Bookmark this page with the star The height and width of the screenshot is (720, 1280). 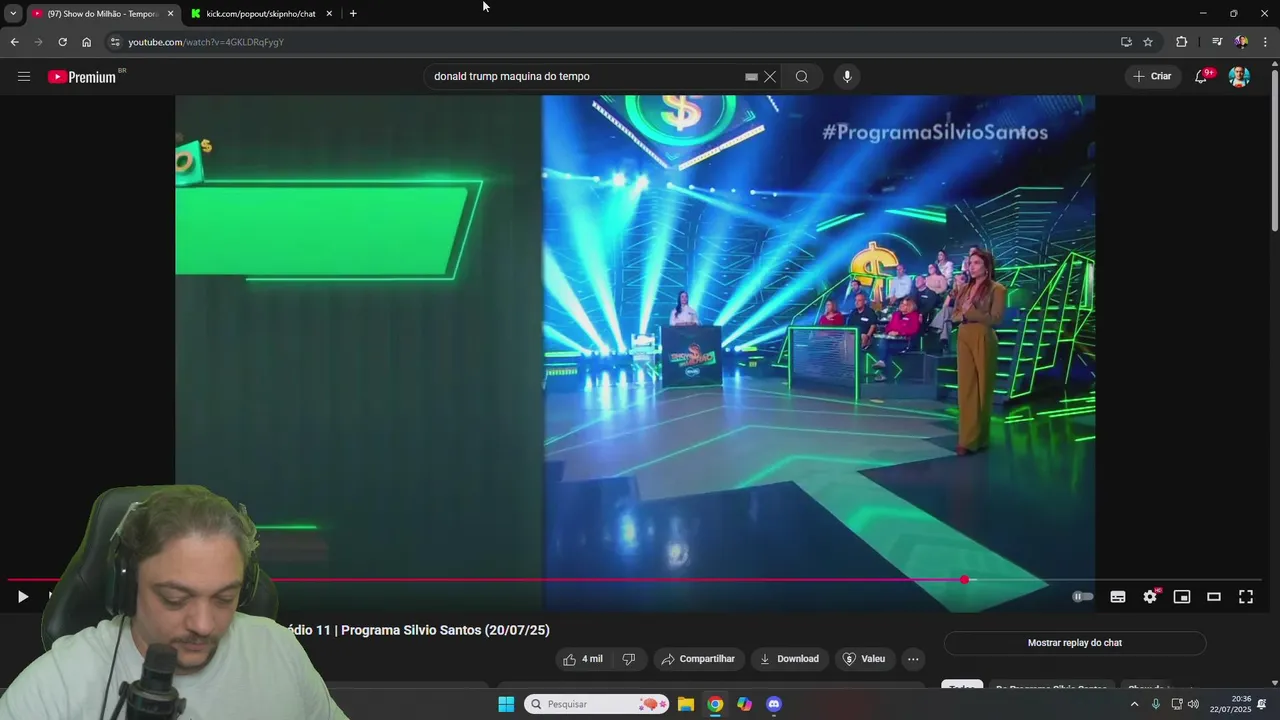[x=1148, y=42]
